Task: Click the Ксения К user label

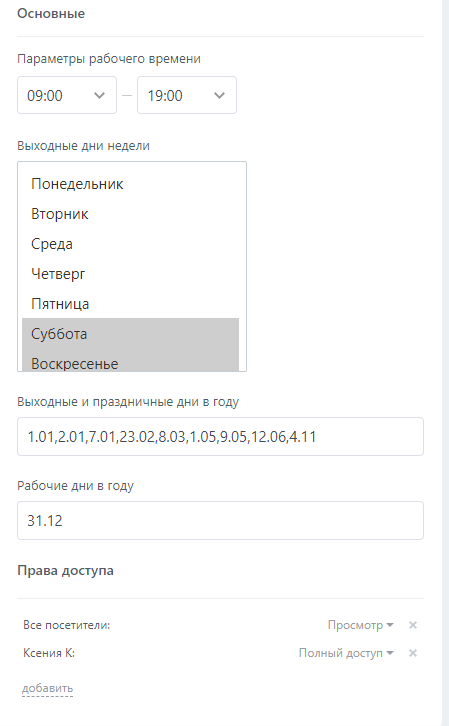Action: pyautogui.click(x=49, y=653)
